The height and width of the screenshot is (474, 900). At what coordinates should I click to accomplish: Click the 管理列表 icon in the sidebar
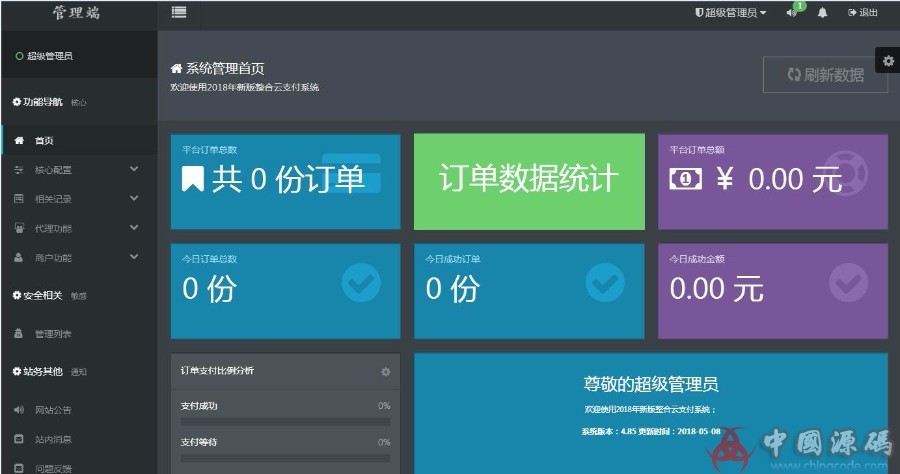[19, 333]
